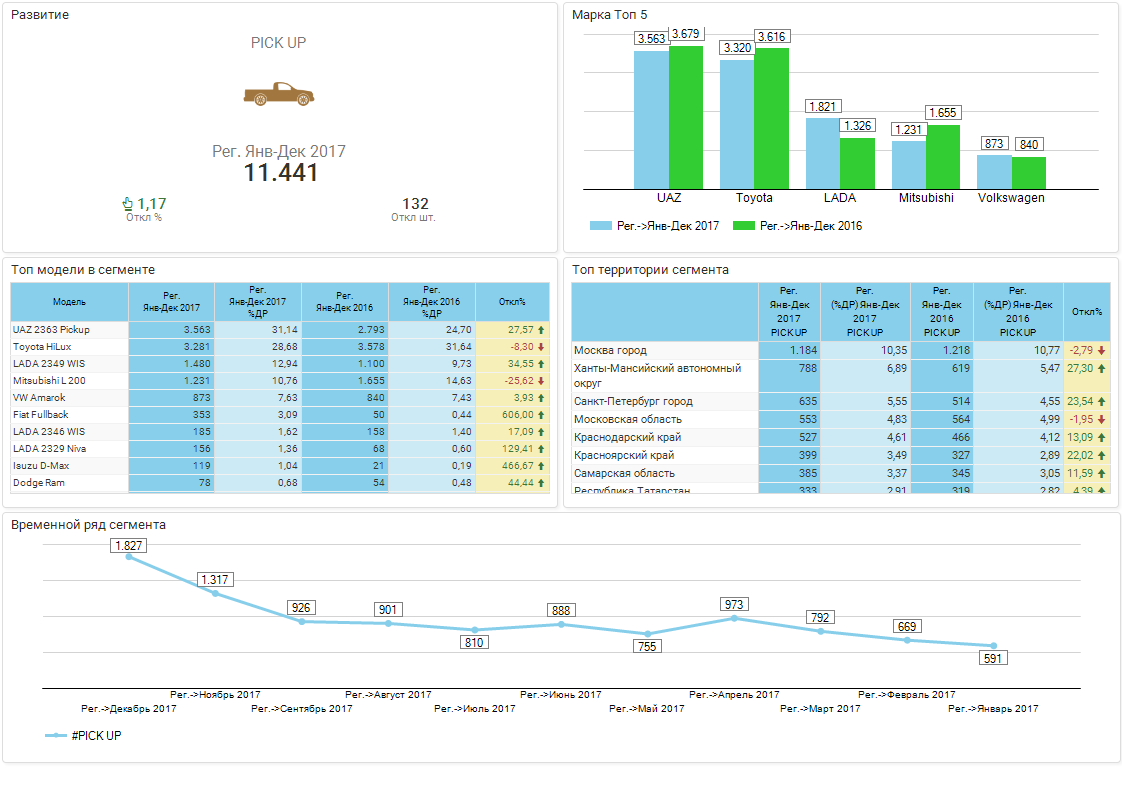Click the red down arrow in Toyota HiLux row
This screenshot has width=1122, height=793.
(x=541, y=347)
